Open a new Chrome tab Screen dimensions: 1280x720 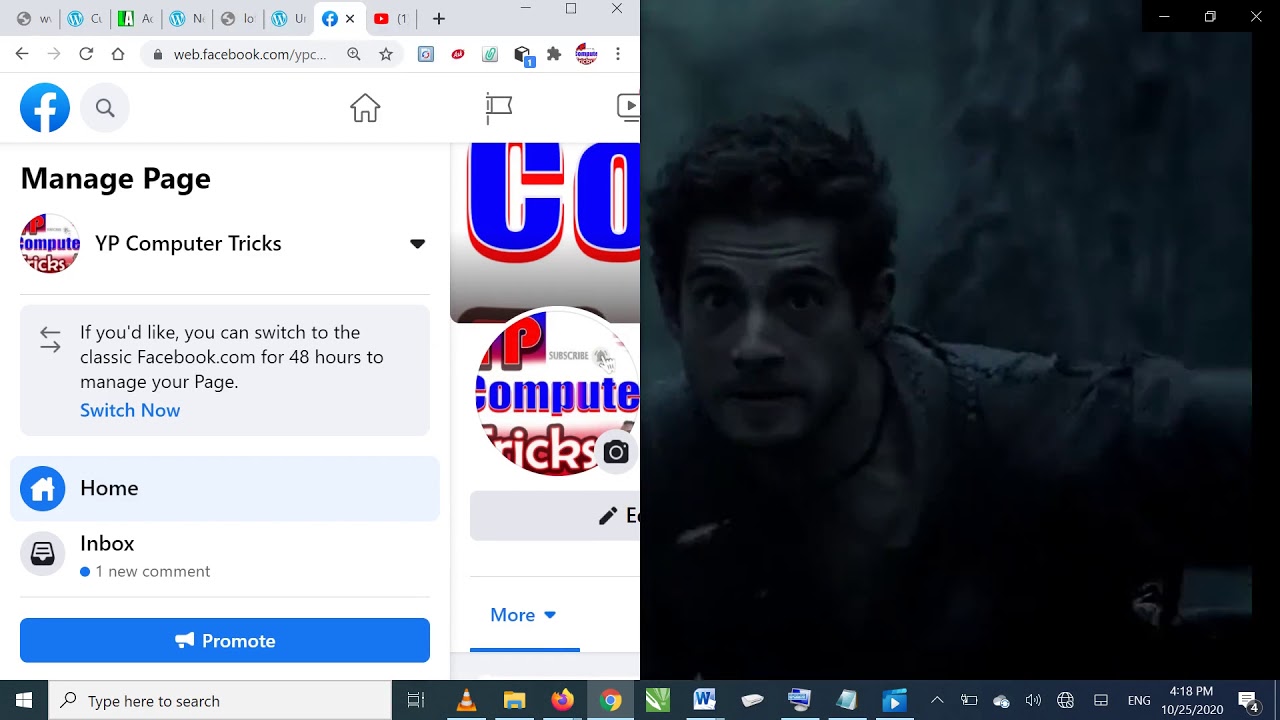[x=438, y=19]
